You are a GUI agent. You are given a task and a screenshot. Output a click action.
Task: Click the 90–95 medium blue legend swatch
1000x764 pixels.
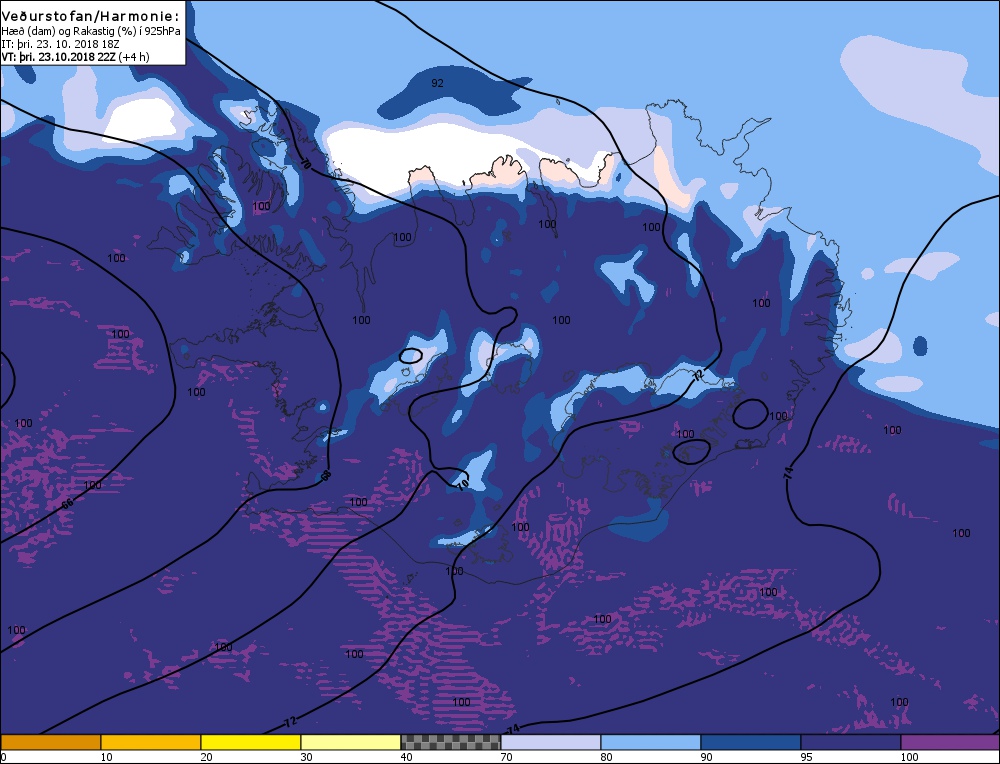pyautogui.click(x=751, y=742)
